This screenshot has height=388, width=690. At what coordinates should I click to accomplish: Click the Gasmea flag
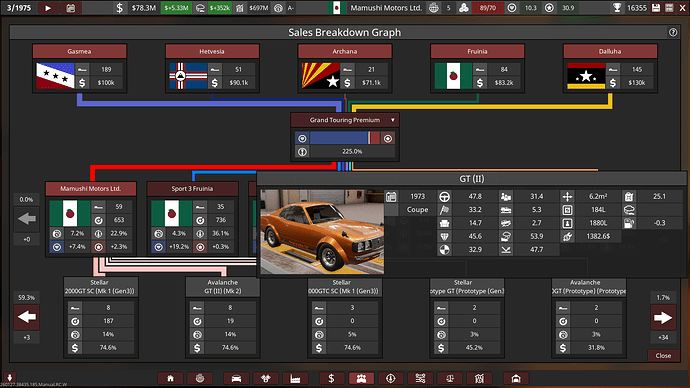(55, 76)
